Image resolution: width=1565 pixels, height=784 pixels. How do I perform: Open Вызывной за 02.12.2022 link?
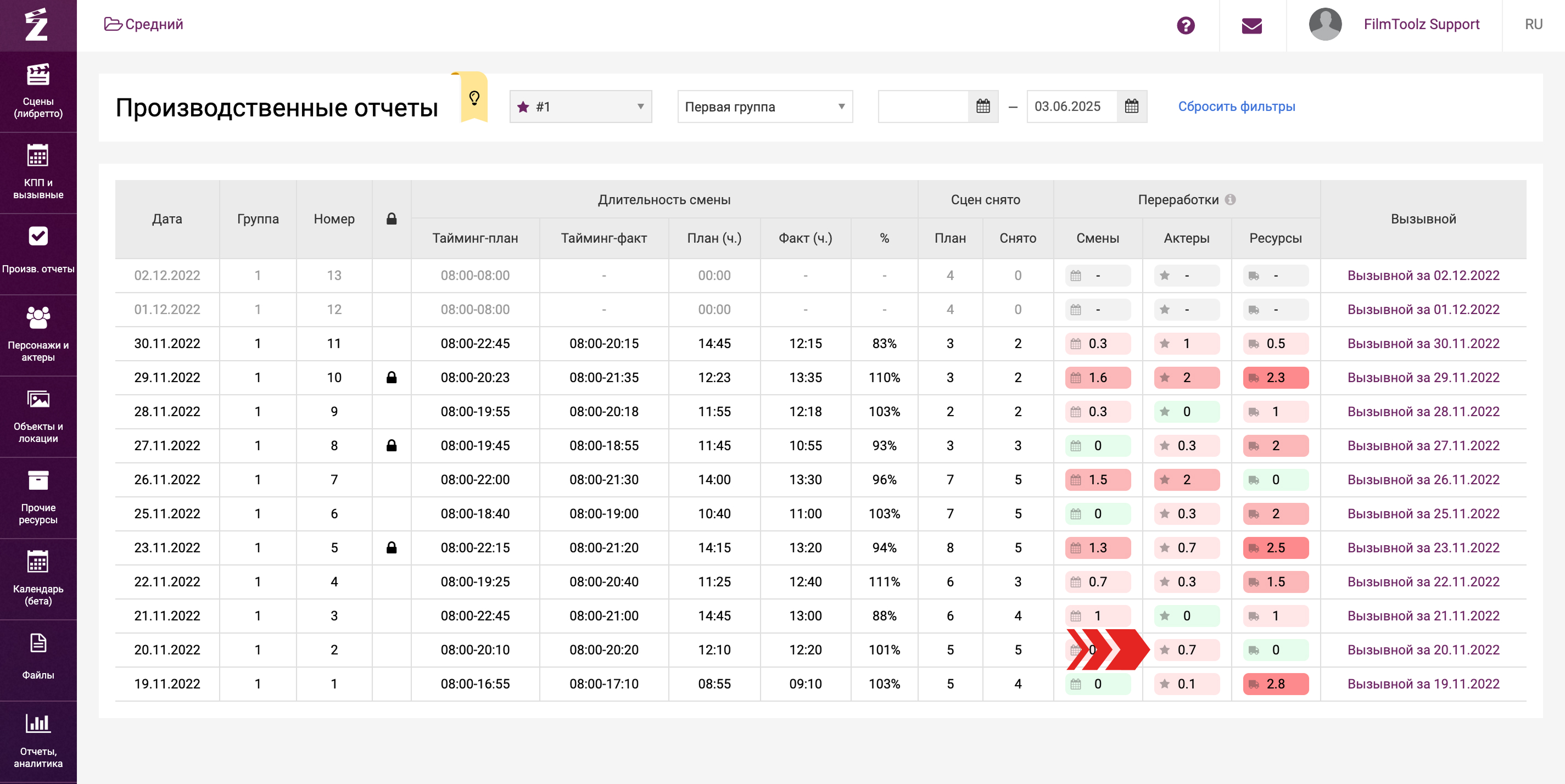pyautogui.click(x=1423, y=275)
